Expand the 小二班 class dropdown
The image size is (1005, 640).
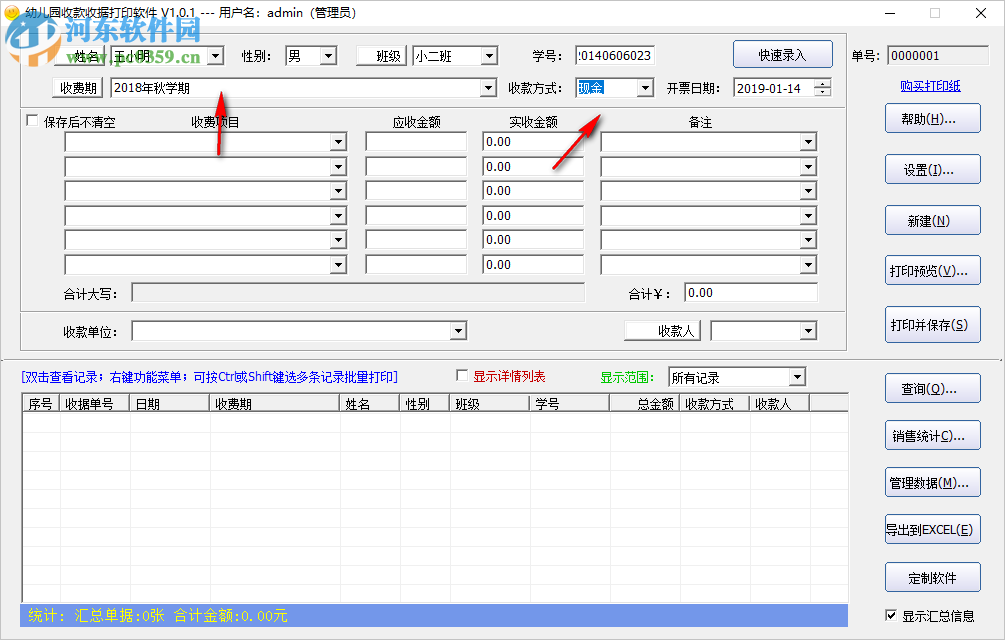(x=490, y=56)
